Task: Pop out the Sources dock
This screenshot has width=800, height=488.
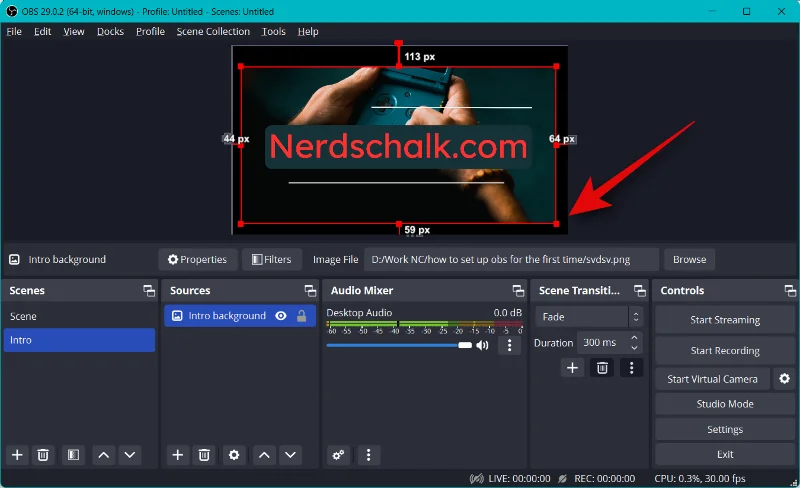Action: tap(310, 290)
